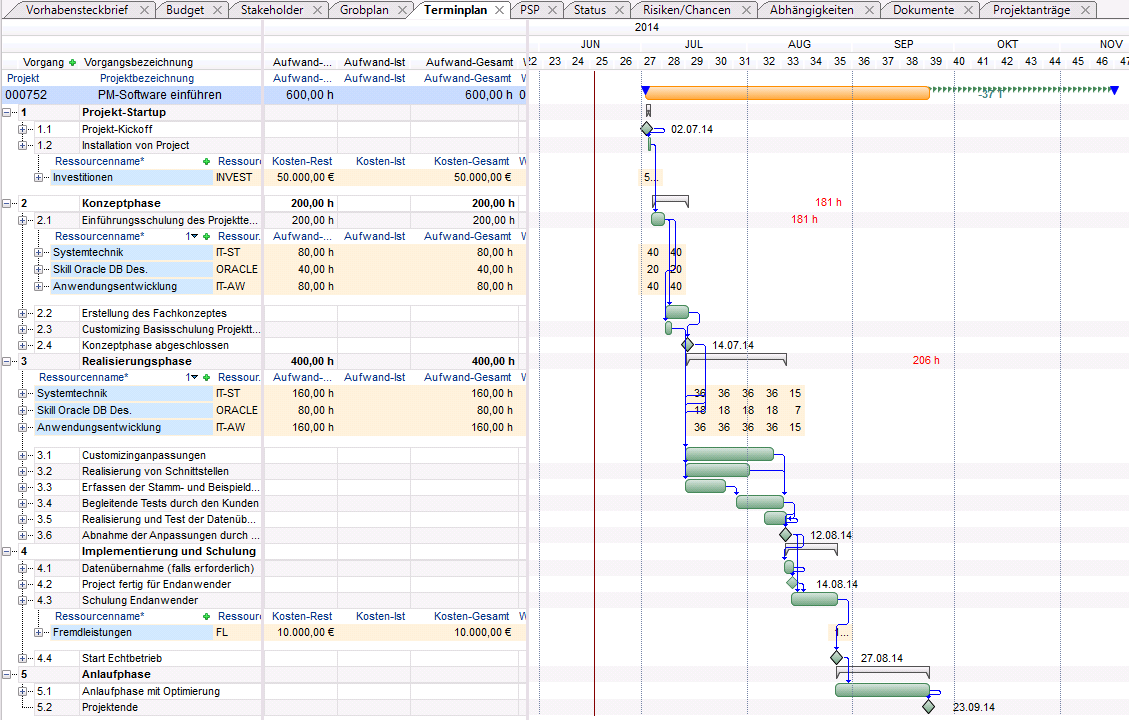Viewport: 1129px width, 720px height.
Task: Click the Start Echtbetrieb milestone diamond 27.08.14
Action: (x=837, y=658)
